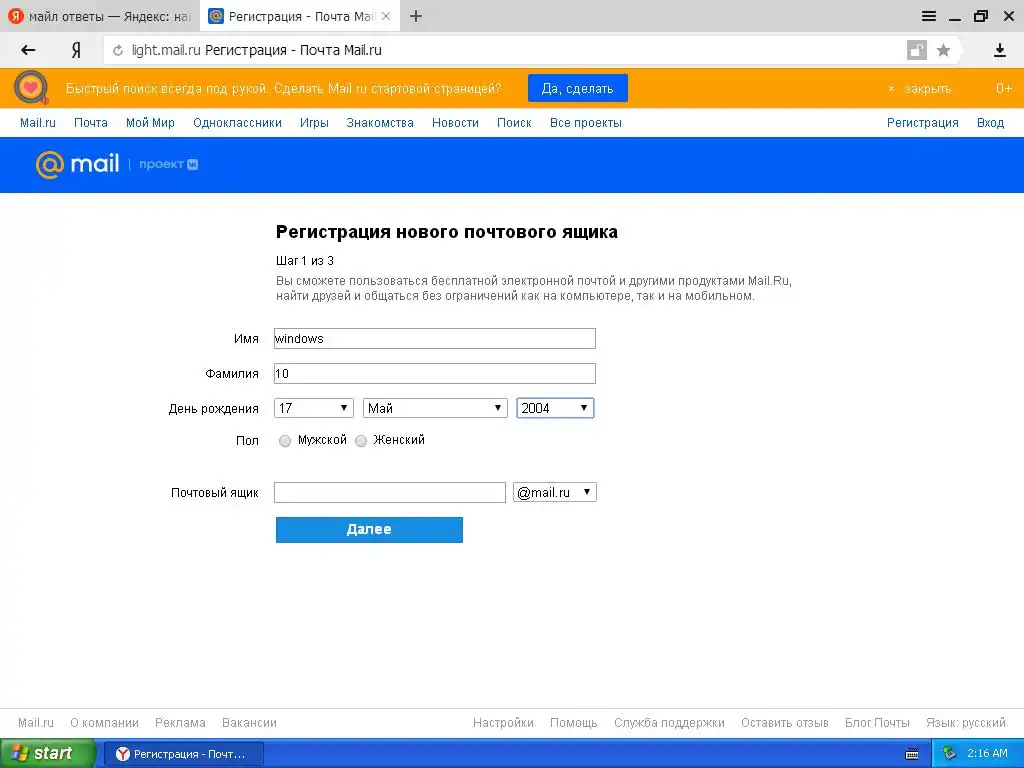Reload the page with refresh icon
The width and height of the screenshot is (1024, 768).
coord(118,50)
